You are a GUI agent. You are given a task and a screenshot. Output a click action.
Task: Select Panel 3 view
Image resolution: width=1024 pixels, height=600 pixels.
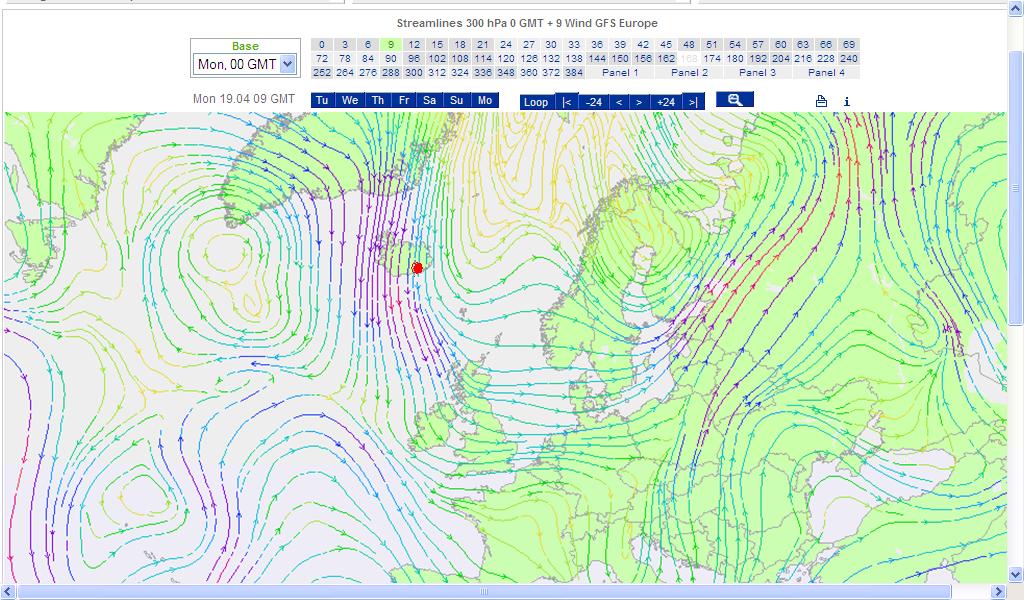point(758,73)
